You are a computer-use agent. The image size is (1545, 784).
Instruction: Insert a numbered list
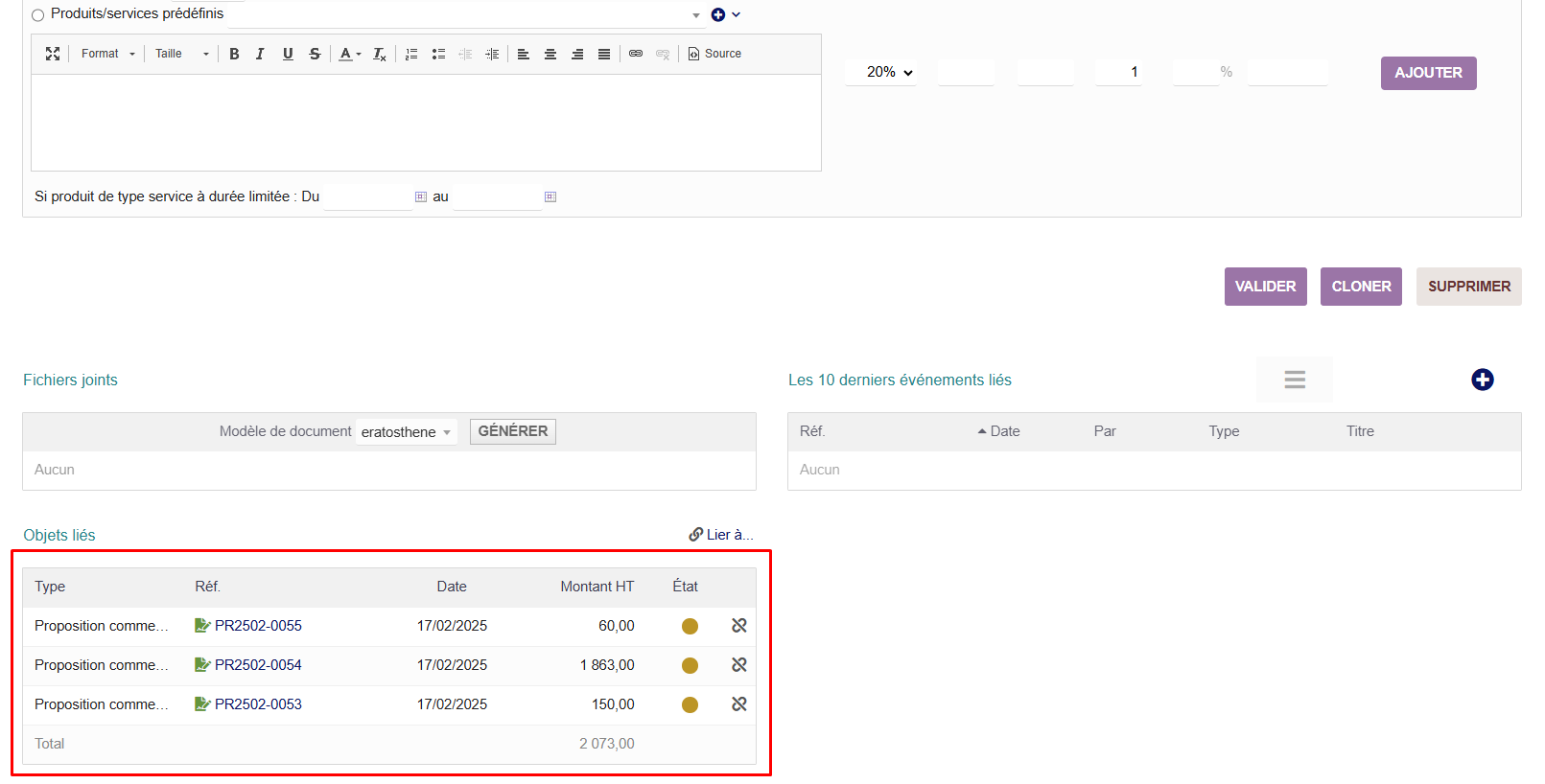[411, 54]
